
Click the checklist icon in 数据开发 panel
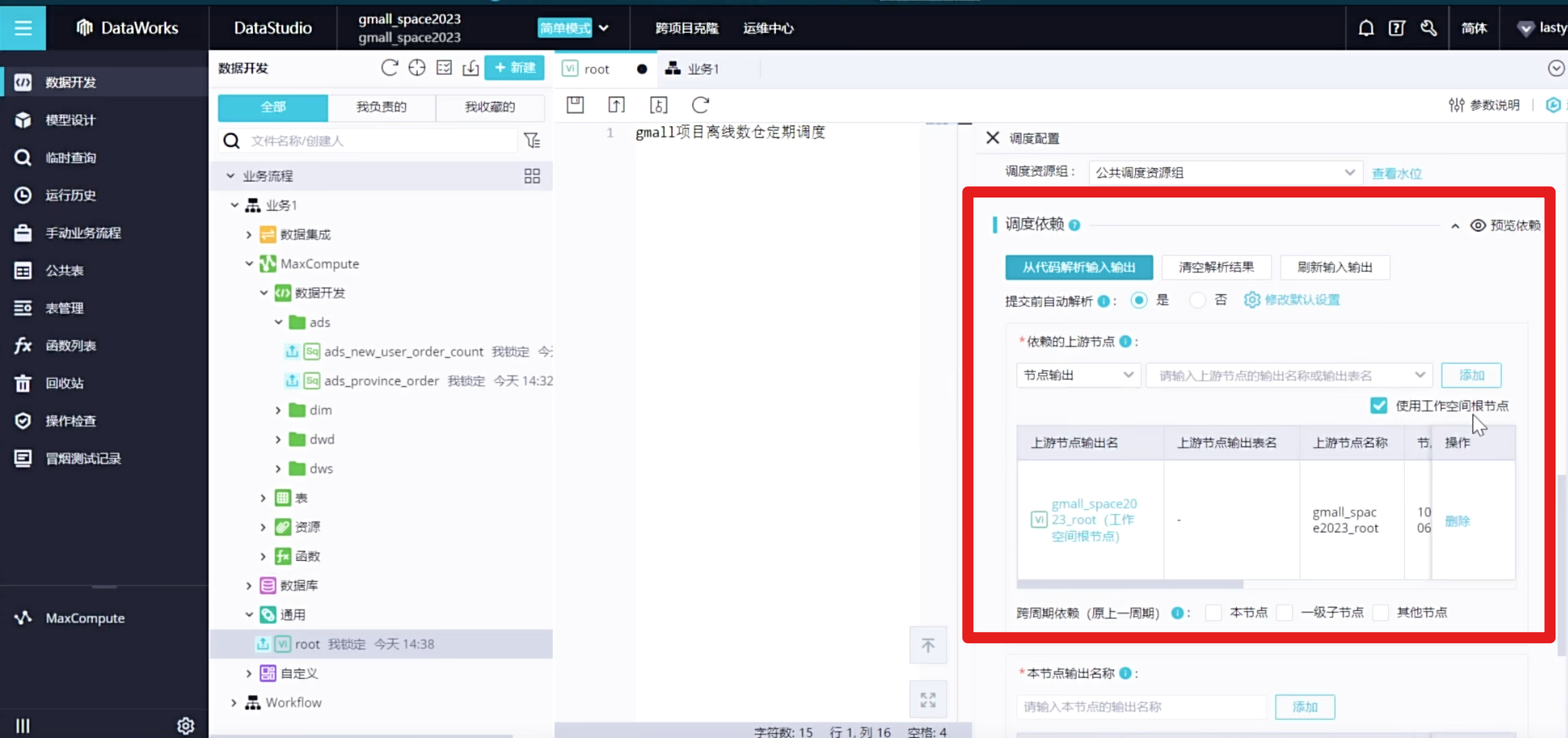(x=444, y=68)
